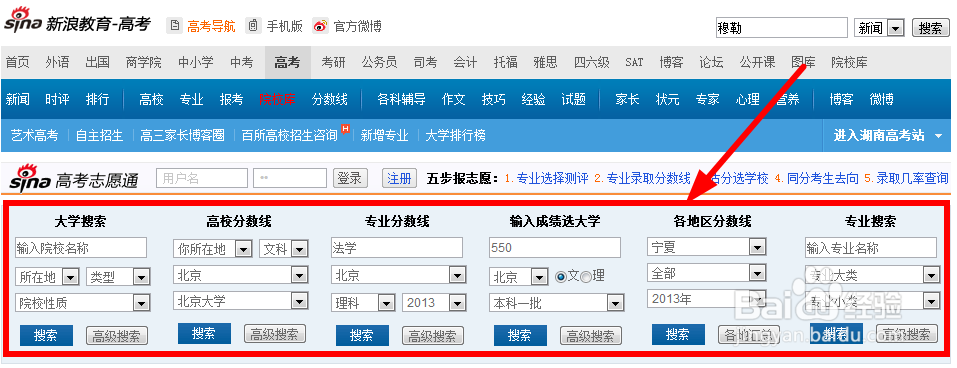Open 考研 in top navigation
The height and width of the screenshot is (368, 957).
333,62
